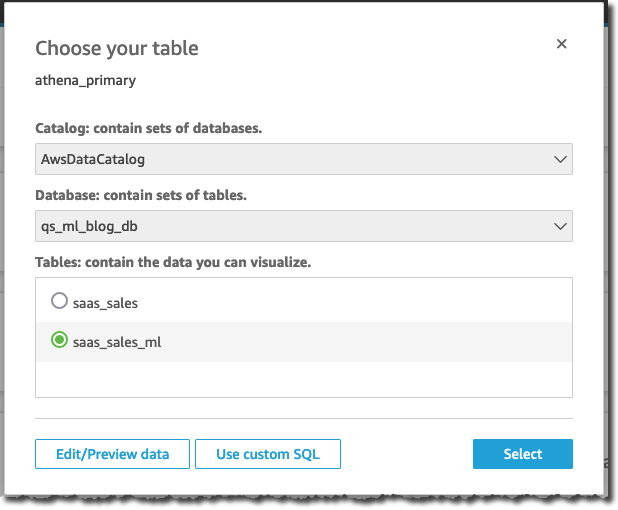The height and width of the screenshot is (510, 618).
Task: Click the saas_sales_ml table name label
Action: tap(117, 342)
